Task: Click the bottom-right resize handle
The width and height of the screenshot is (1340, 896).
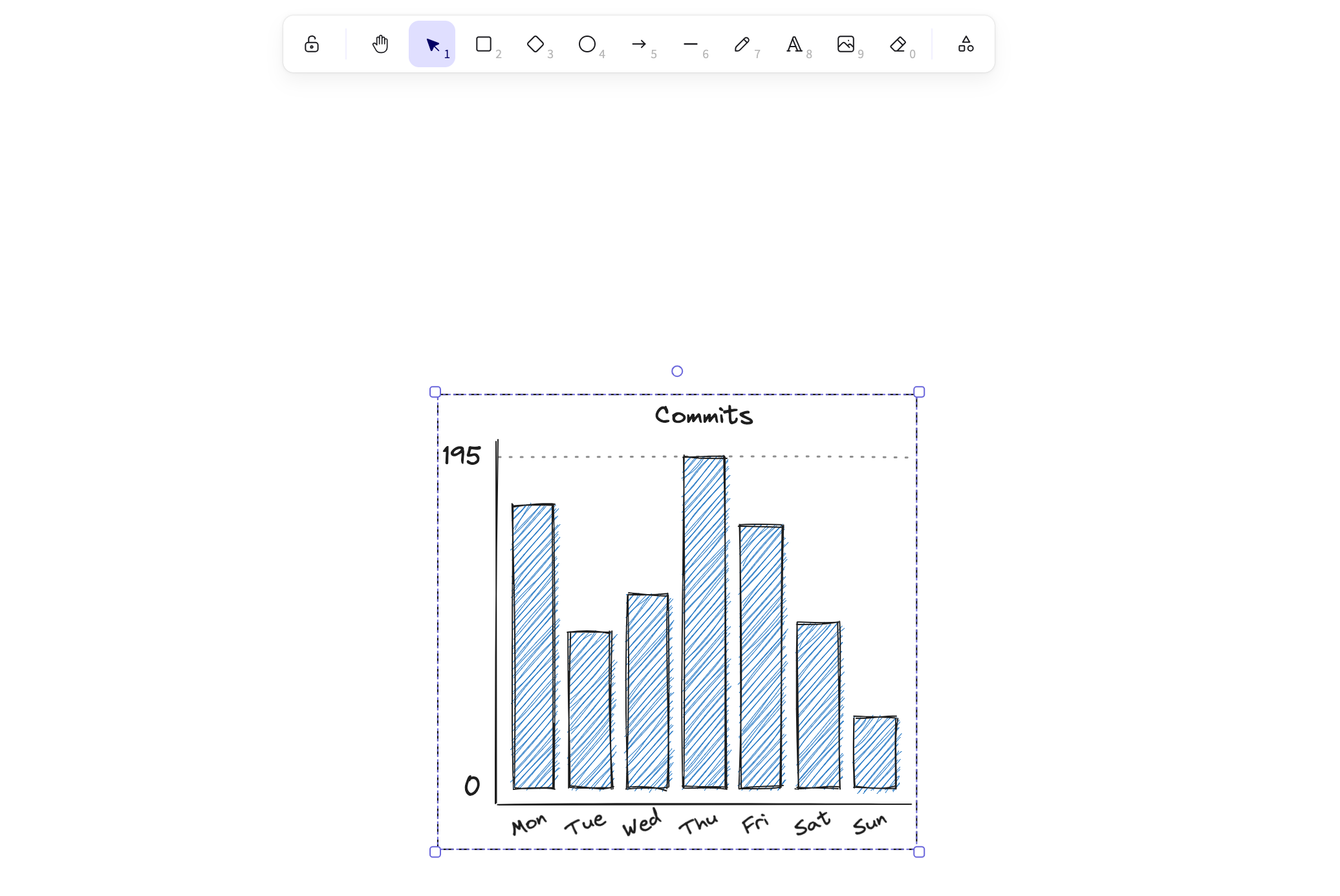Action: tap(919, 852)
